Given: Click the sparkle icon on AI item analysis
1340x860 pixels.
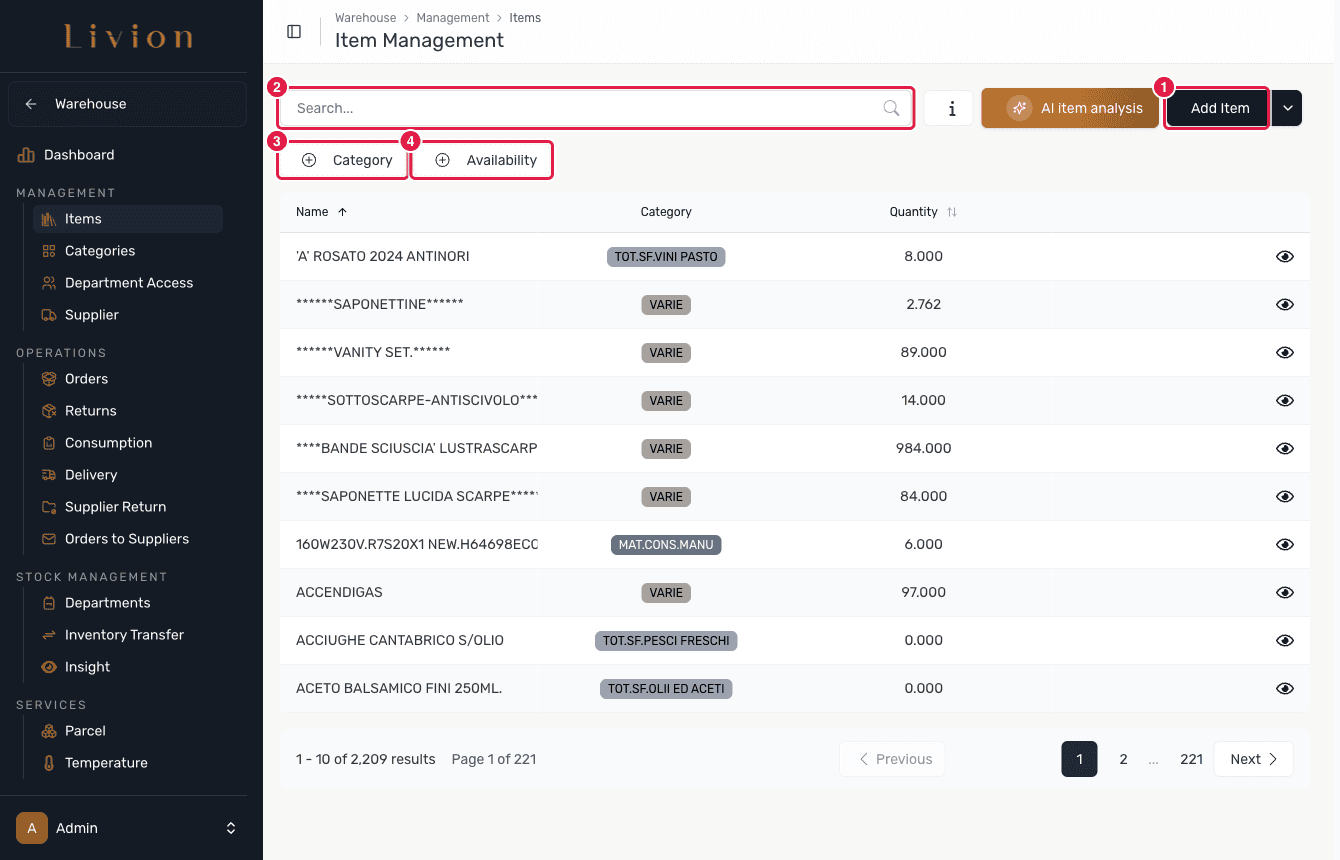Looking at the screenshot, I should [x=1019, y=108].
